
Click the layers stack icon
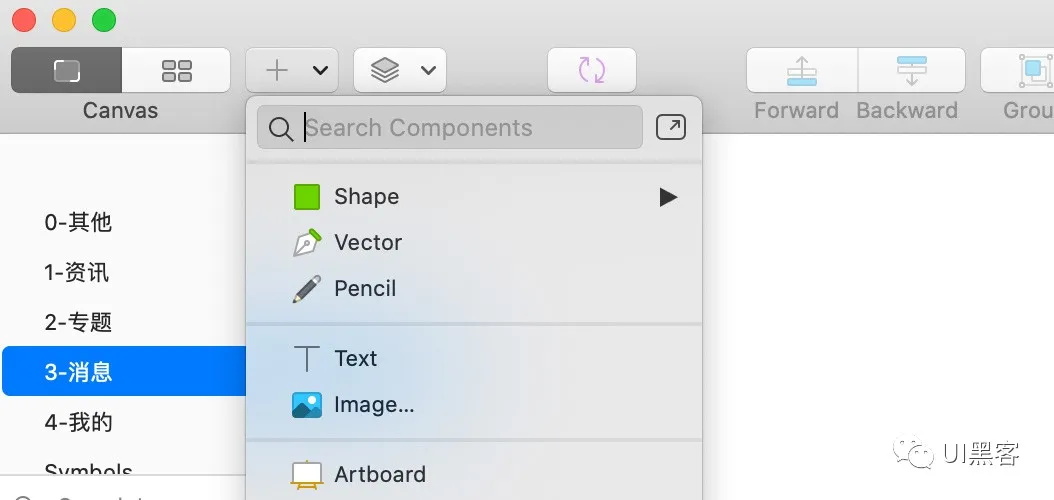pyautogui.click(x=384, y=70)
